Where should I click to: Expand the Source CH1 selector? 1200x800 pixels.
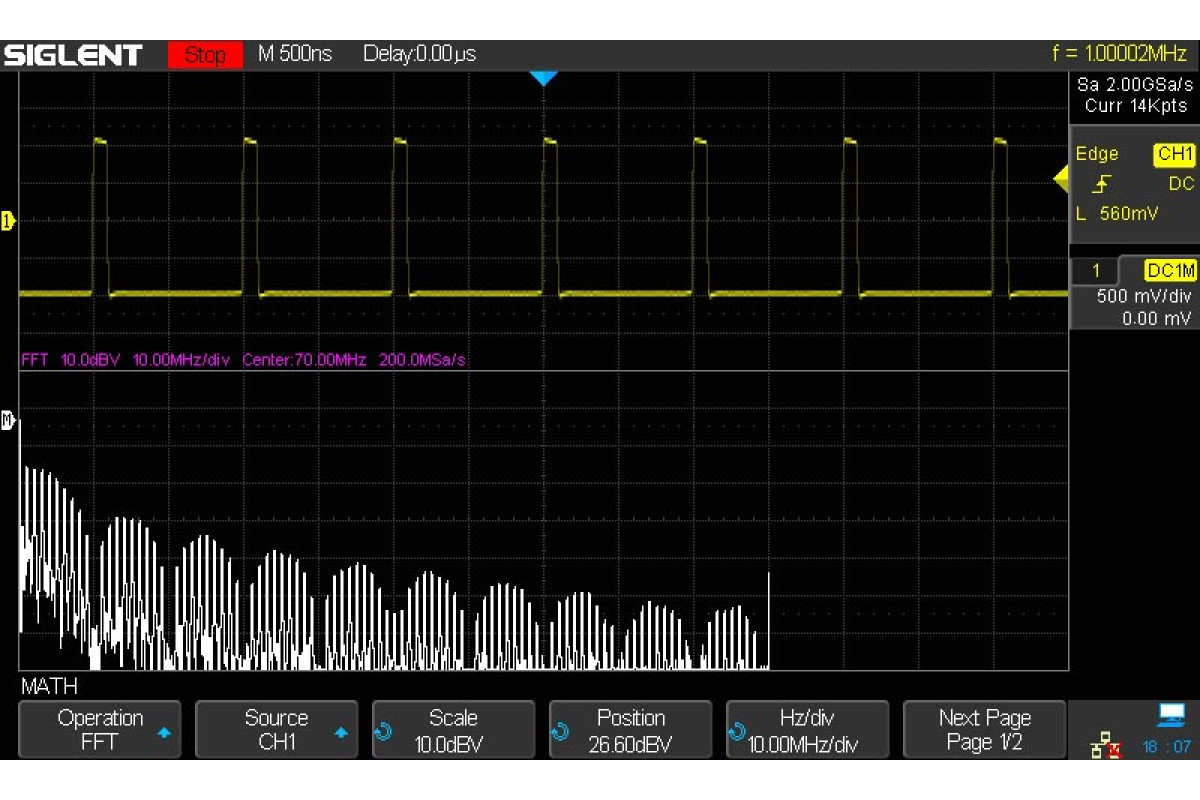tap(276, 730)
